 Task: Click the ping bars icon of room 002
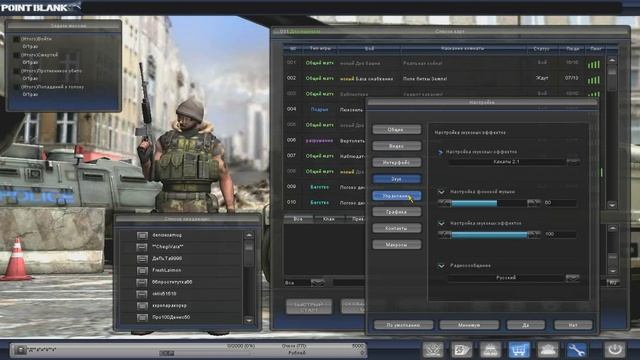594,80
